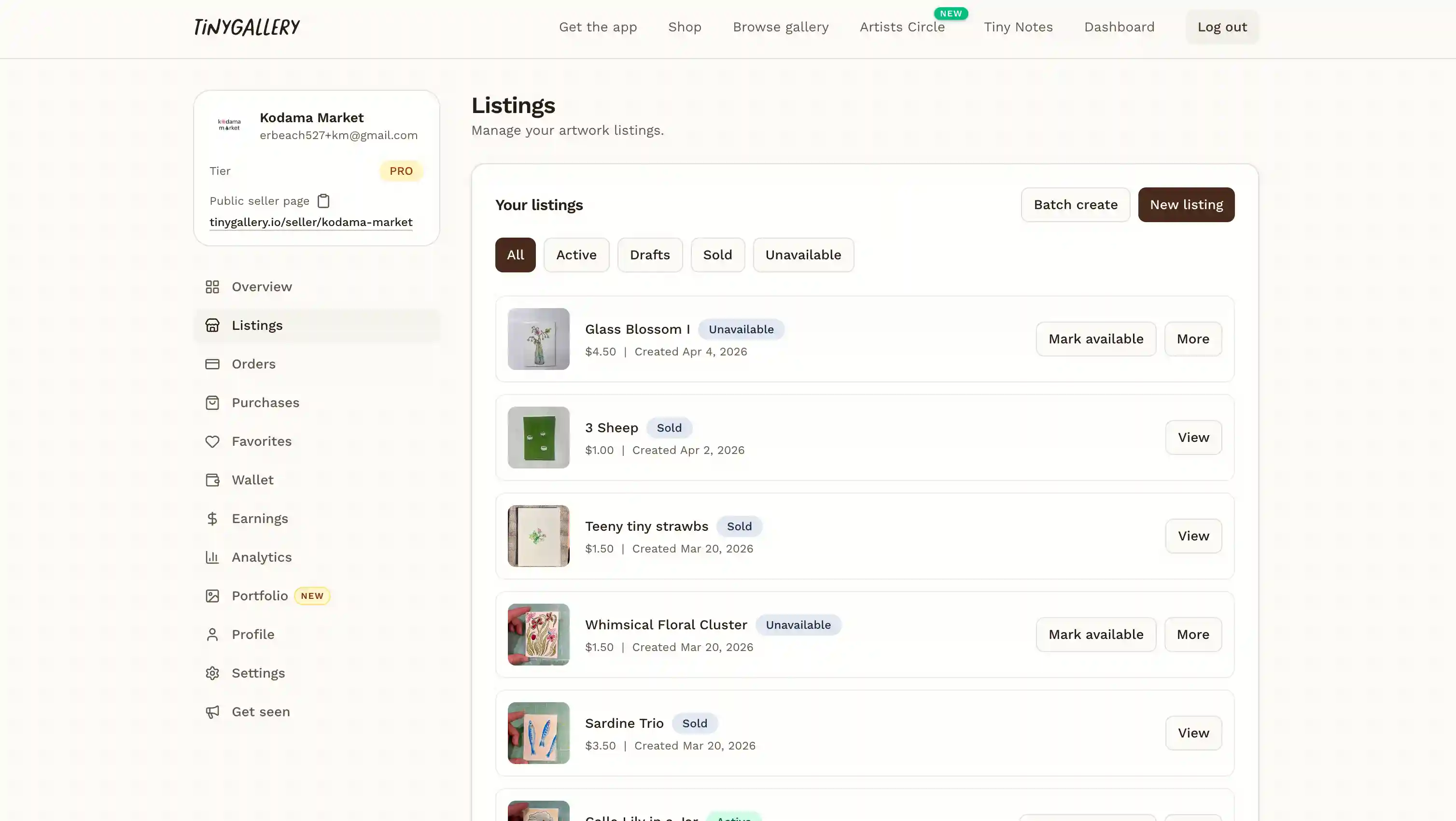This screenshot has width=1456, height=821.
Task: Open Sardine Trio thumbnail
Action: (538, 733)
